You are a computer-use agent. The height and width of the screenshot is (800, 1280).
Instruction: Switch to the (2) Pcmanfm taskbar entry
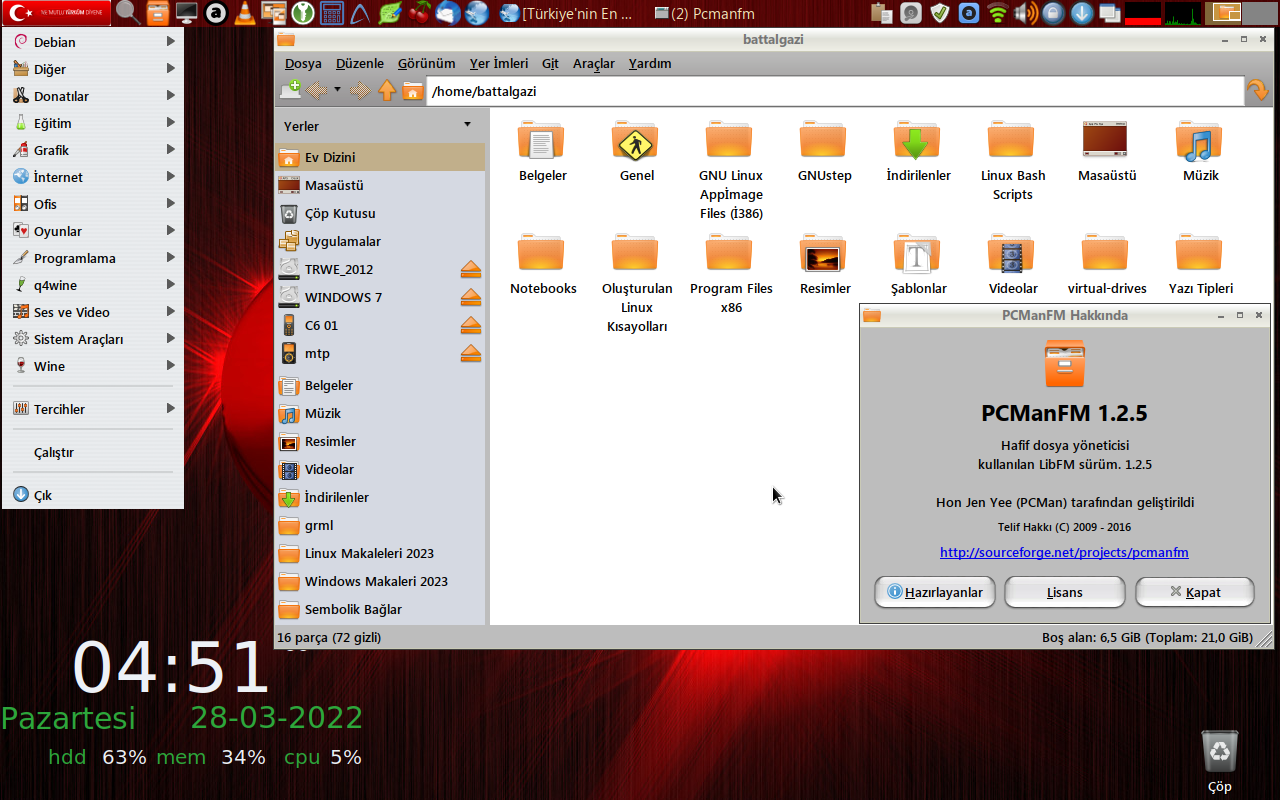705,13
